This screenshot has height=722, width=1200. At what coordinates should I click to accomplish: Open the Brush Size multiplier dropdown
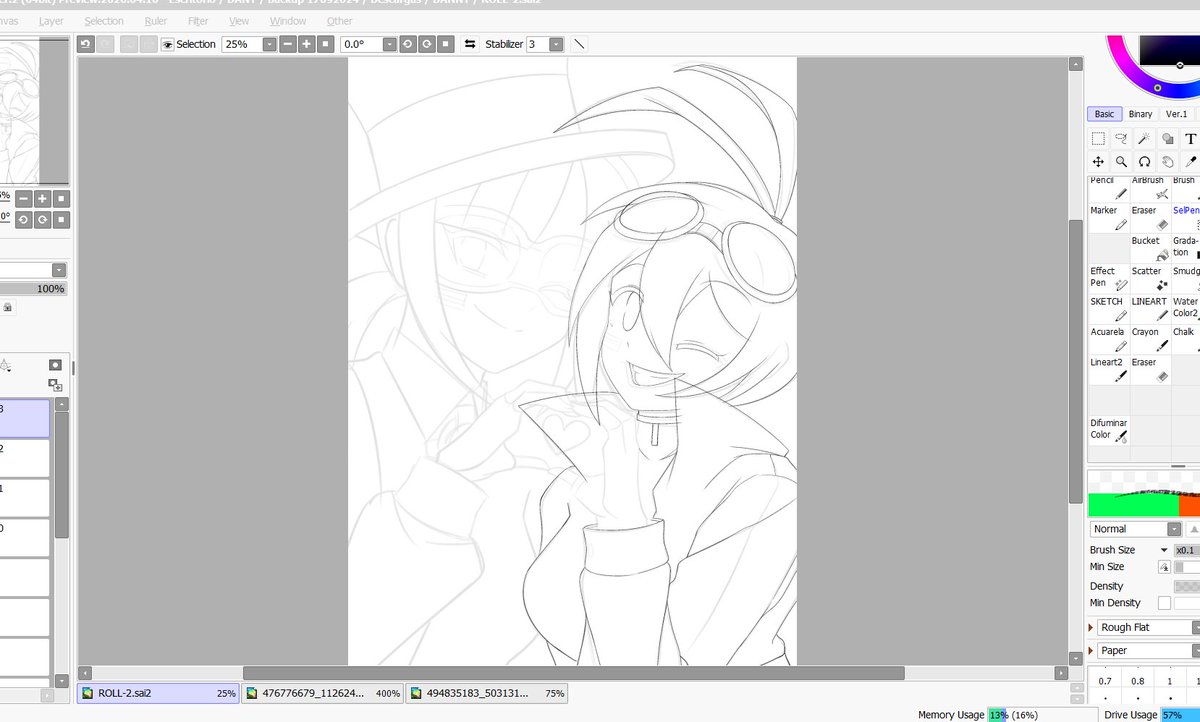(1164, 550)
